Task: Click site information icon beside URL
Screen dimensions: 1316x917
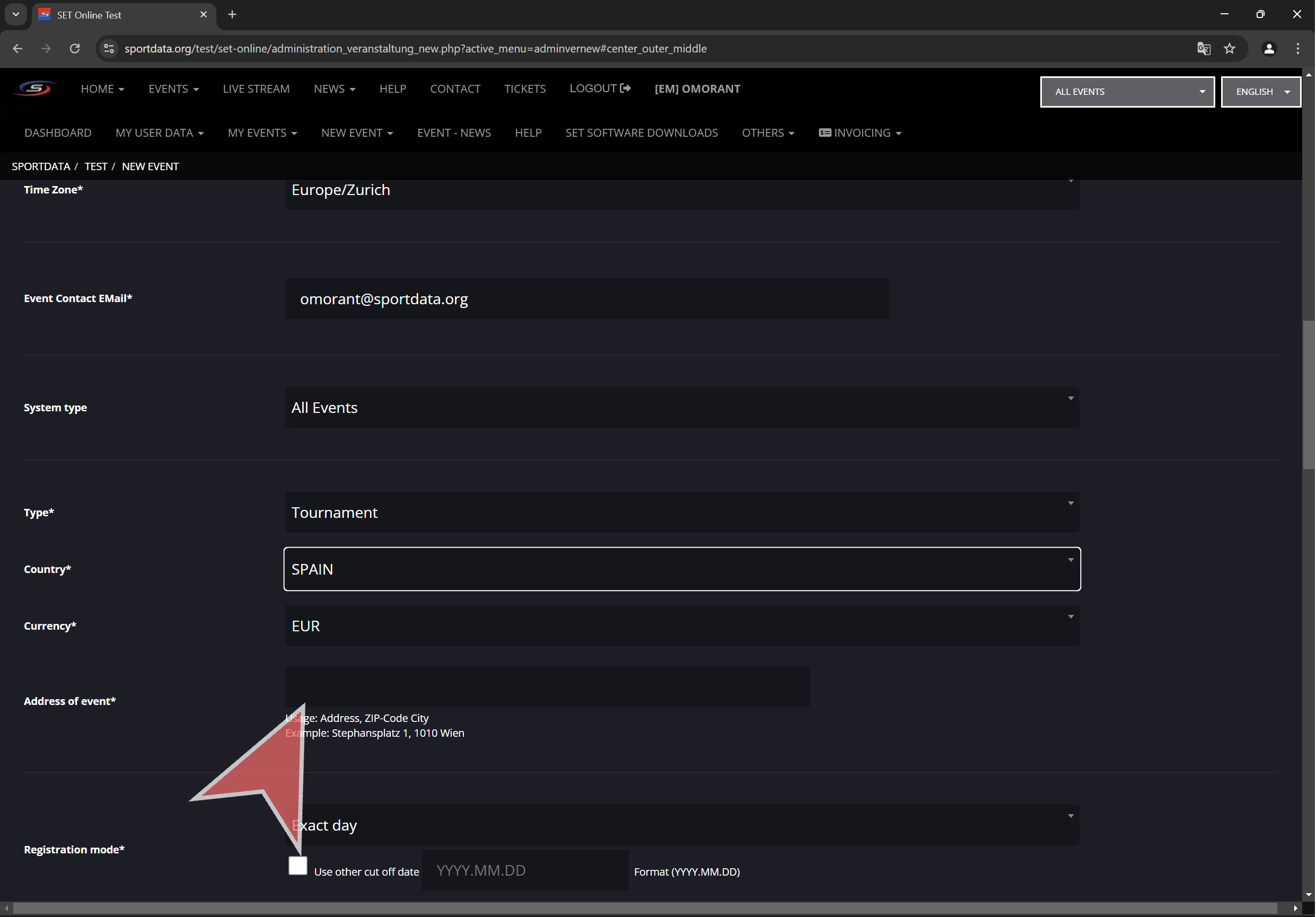Action: click(109, 49)
